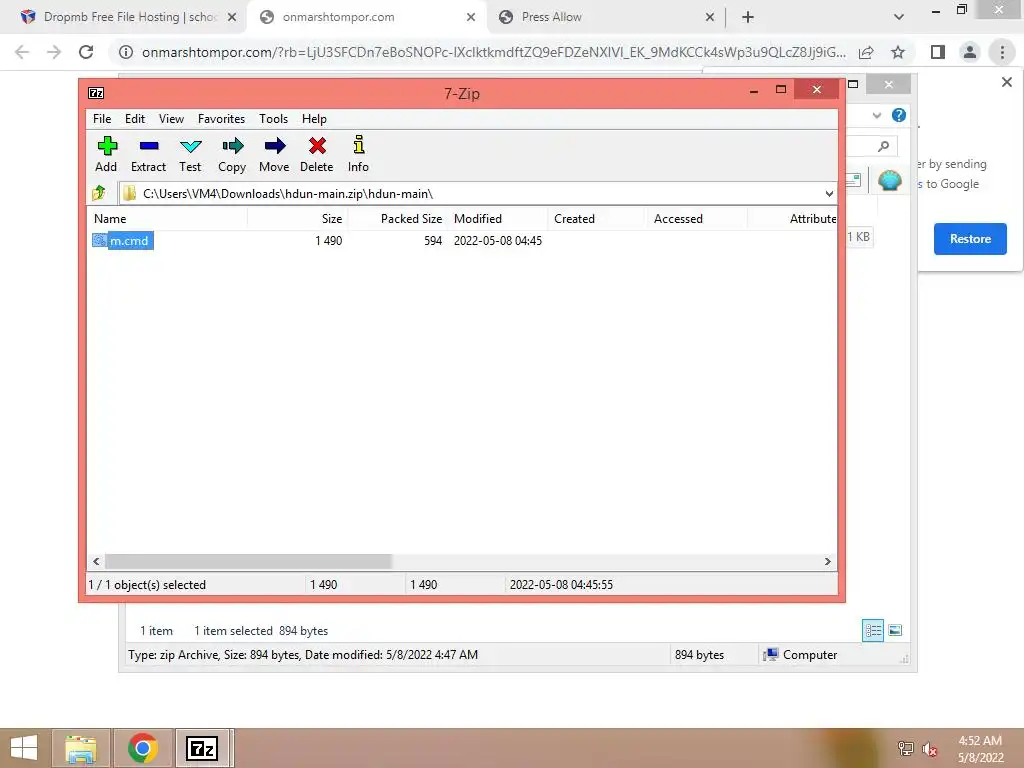
Task: Open the Favorites menu
Action: point(221,119)
